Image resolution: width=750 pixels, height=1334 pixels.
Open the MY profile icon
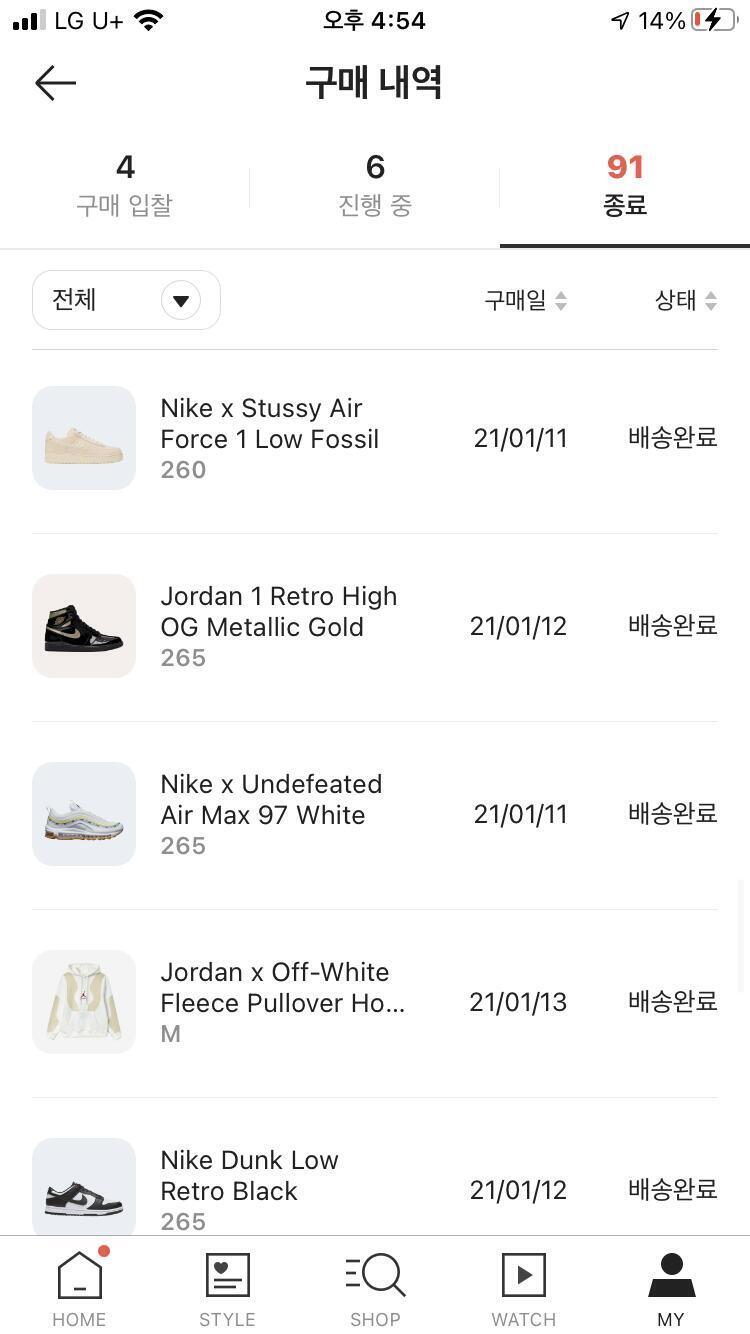coord(671,1276)
